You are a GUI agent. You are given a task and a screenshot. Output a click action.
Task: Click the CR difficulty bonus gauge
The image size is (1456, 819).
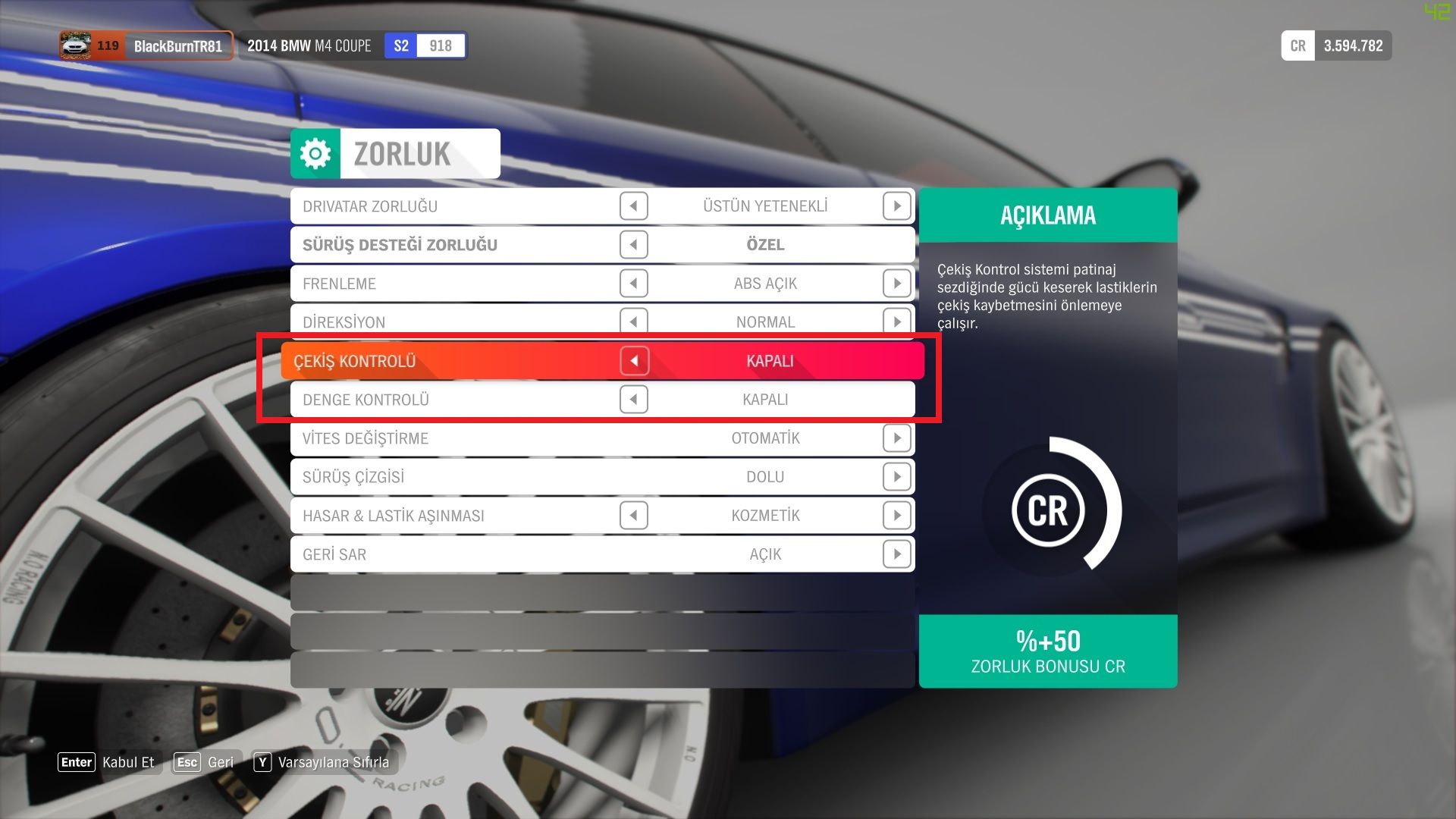click(1049, 510)
